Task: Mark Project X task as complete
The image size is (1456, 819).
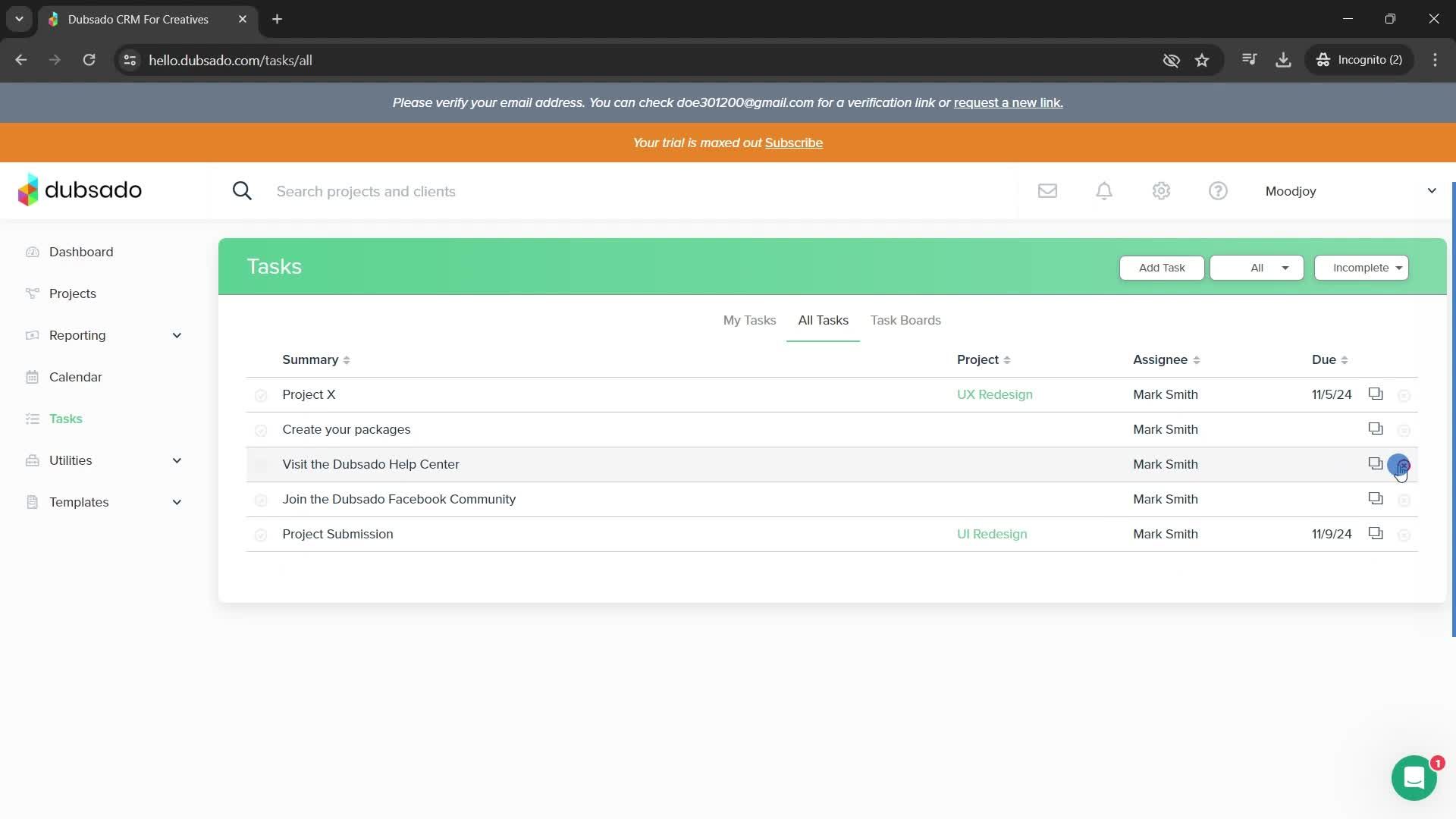Action: click(261, 395)
